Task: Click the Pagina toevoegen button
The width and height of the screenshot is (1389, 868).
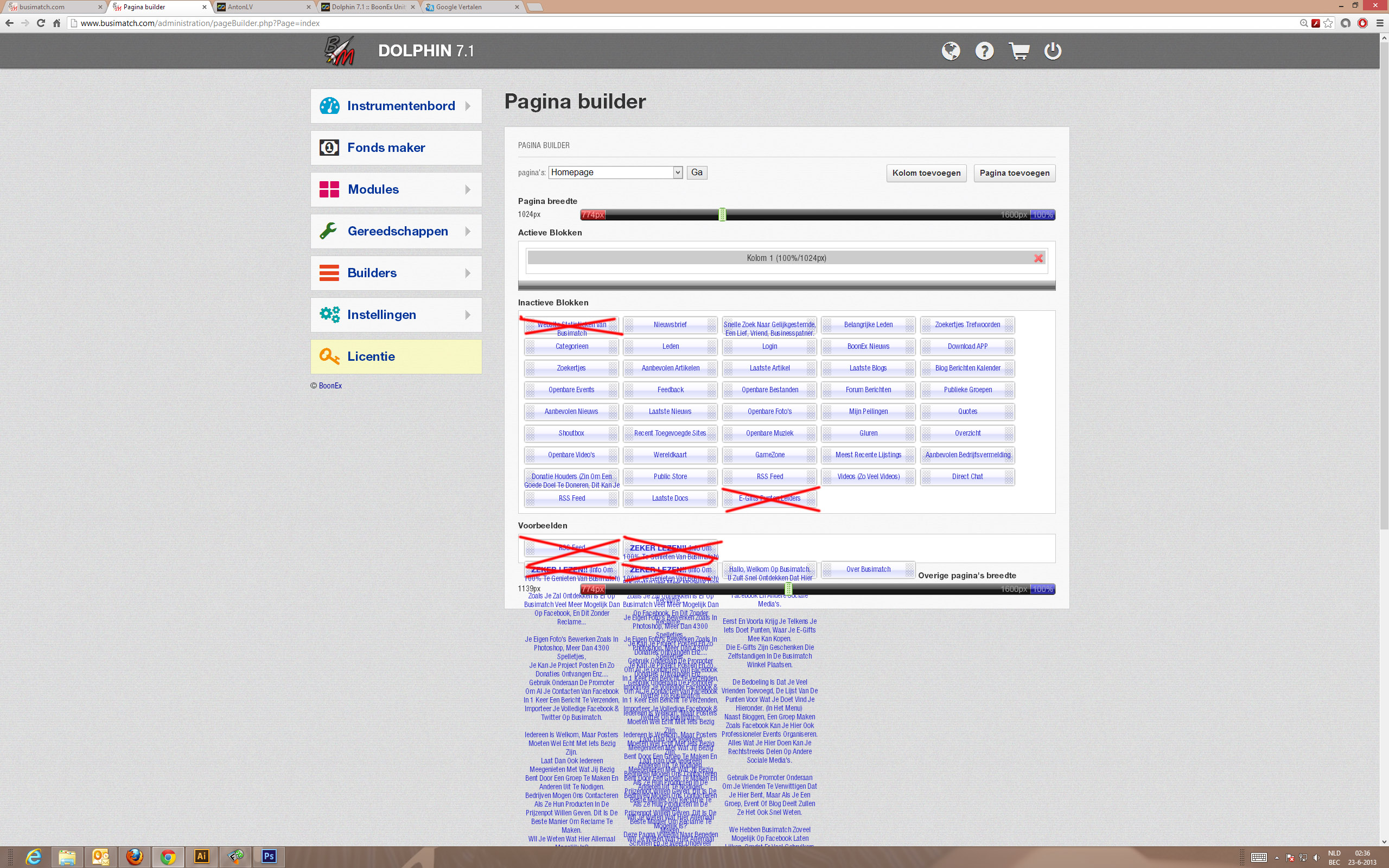Action: (1014, 173)
